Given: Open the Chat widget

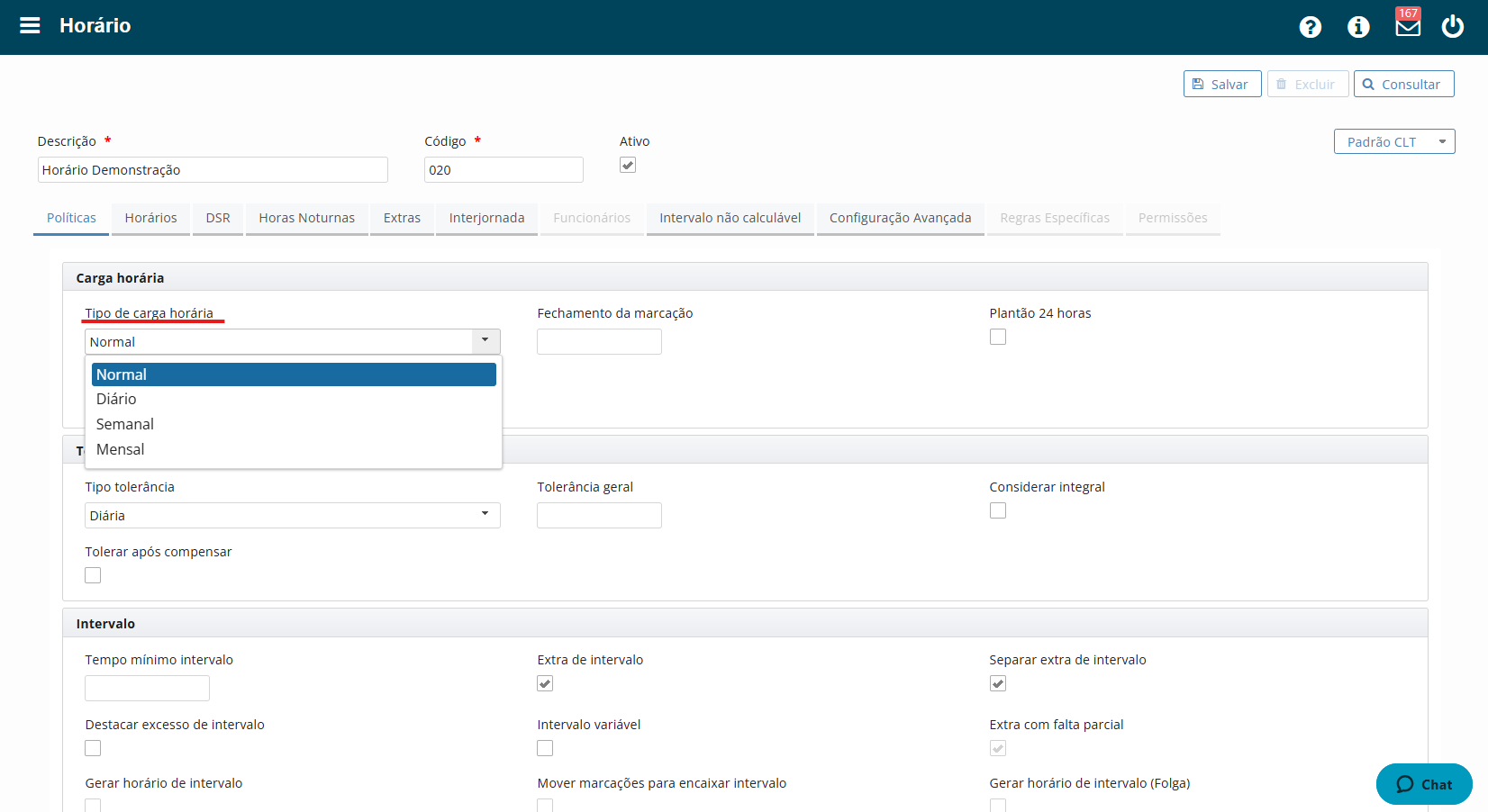Looking at the screenshot, I should pyautogui.click(x=1424, y=784).
